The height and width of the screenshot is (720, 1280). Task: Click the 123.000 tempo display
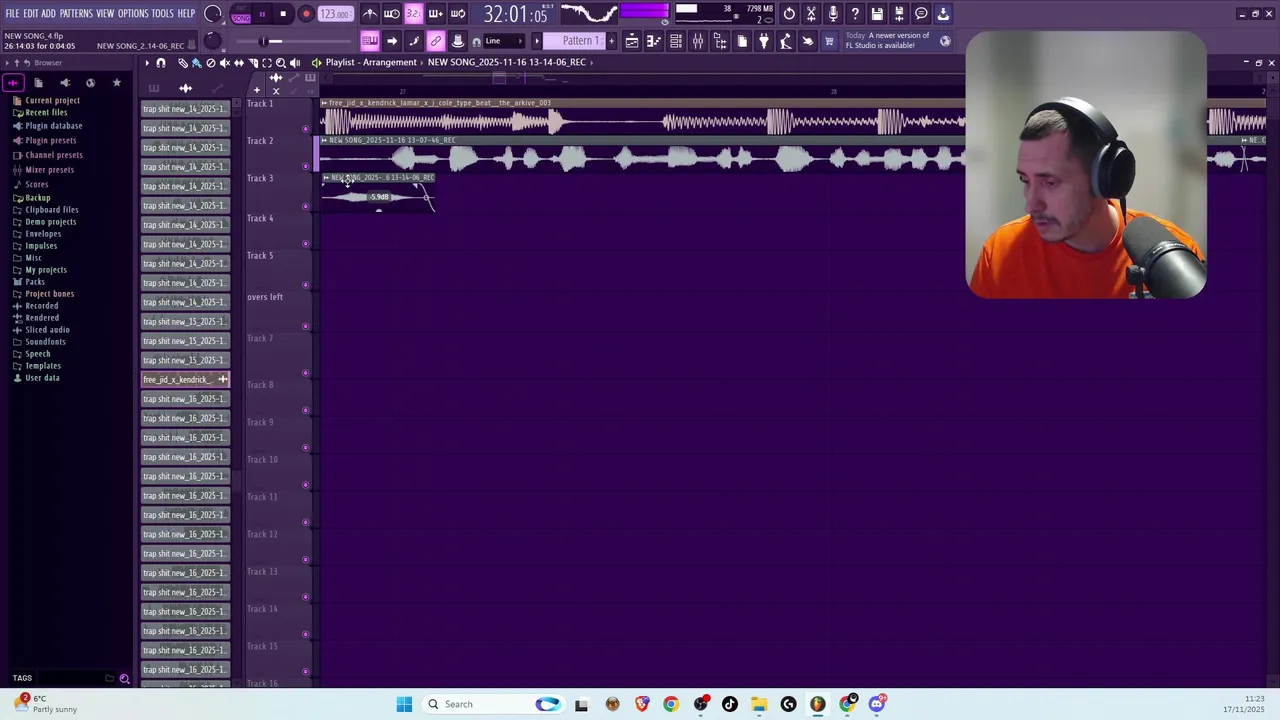(x=335, y=14)
